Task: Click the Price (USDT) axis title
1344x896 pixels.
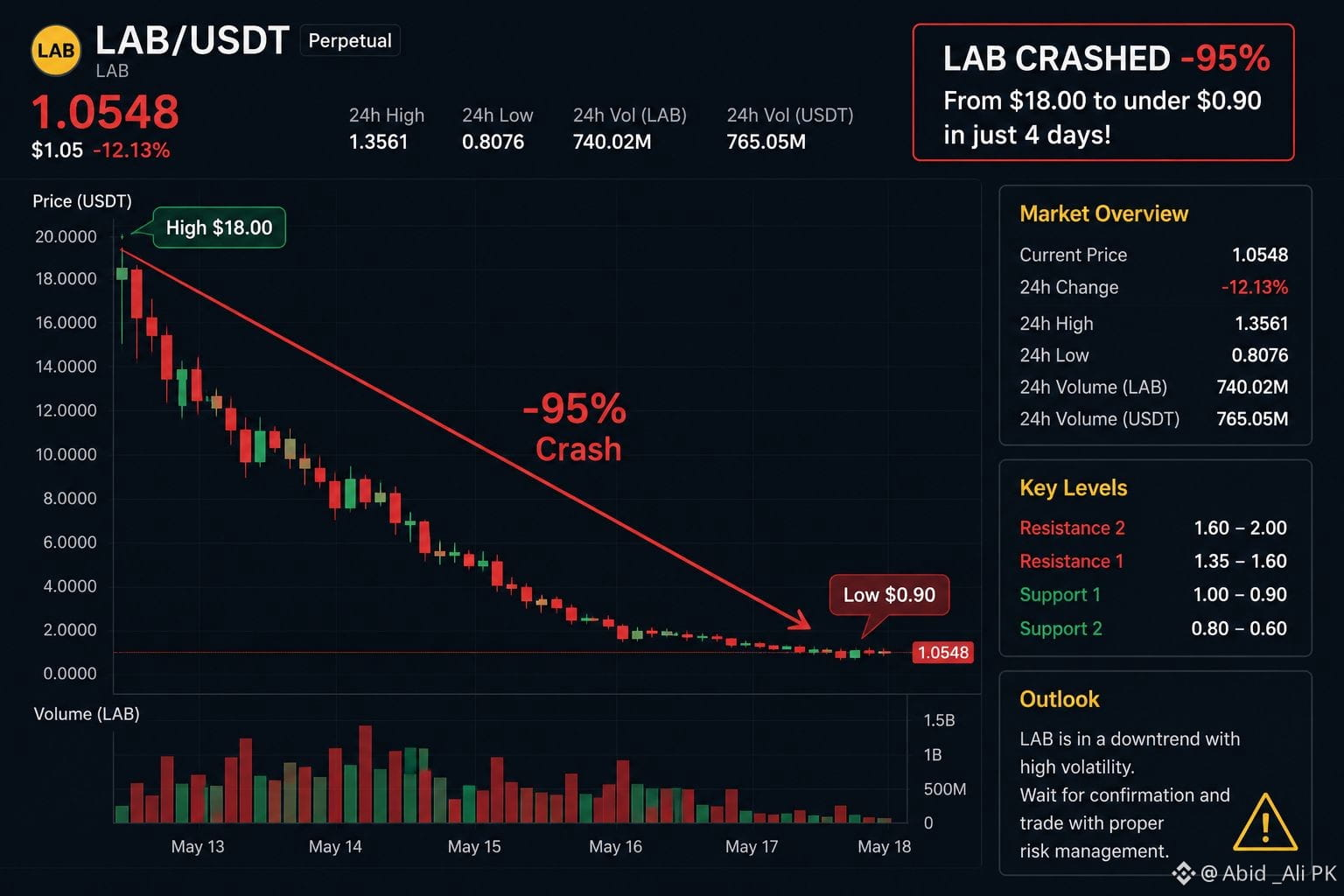Action: [82, 201]
